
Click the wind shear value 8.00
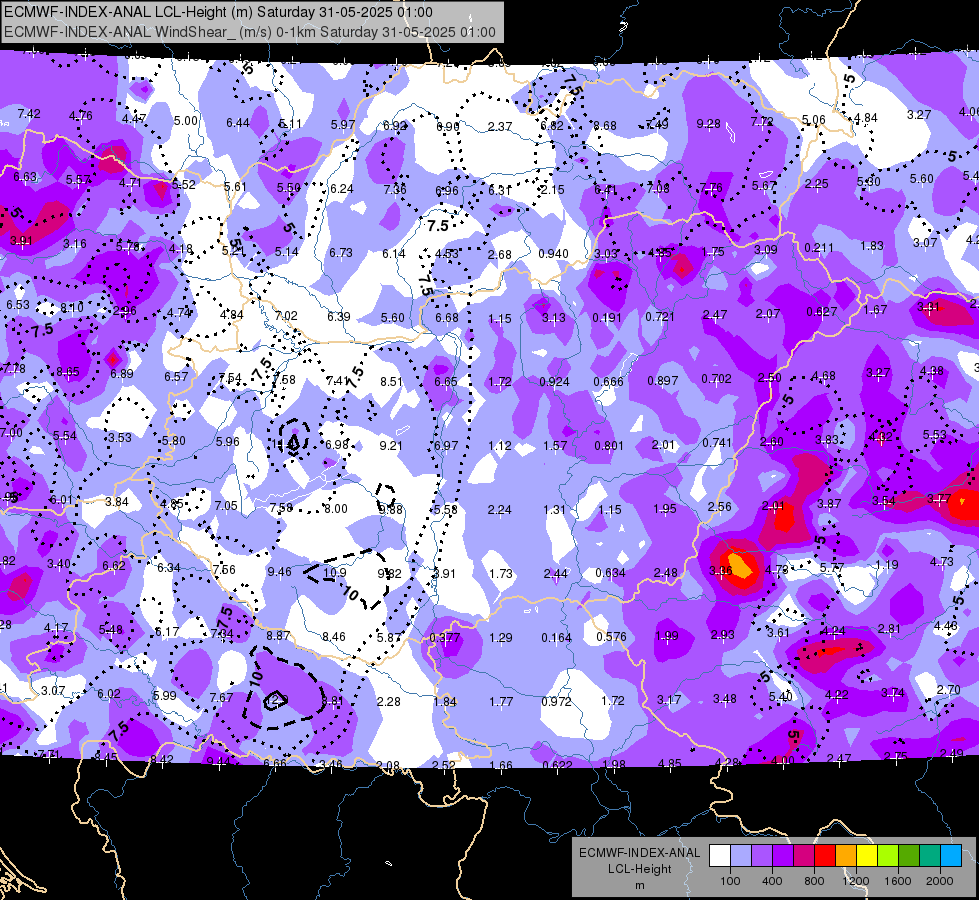(335, 508)
